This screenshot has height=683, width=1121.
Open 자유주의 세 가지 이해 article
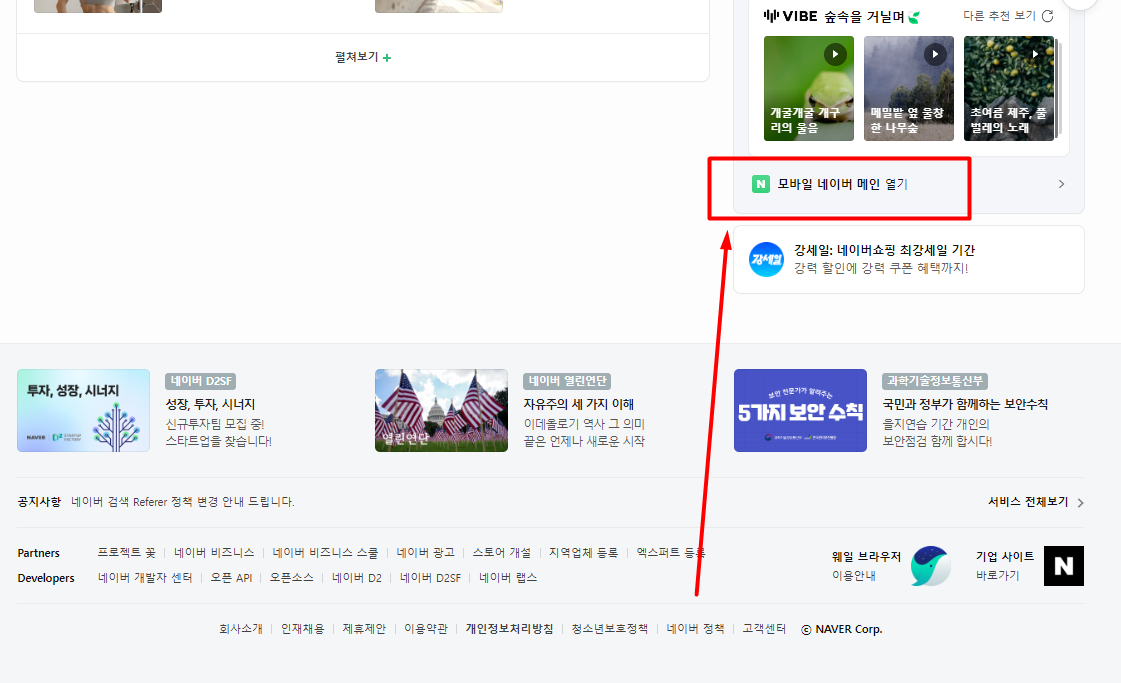[578, 404]
